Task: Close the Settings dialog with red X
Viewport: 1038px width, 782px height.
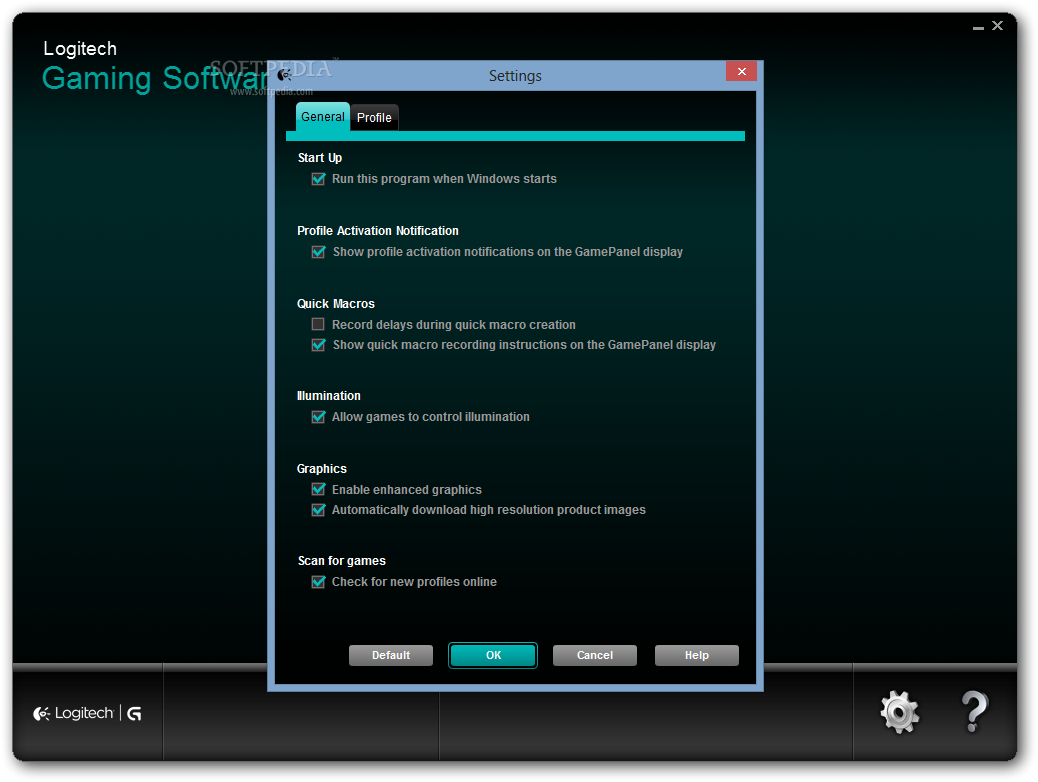Action: pyautogui.click(x=741, y=72)
